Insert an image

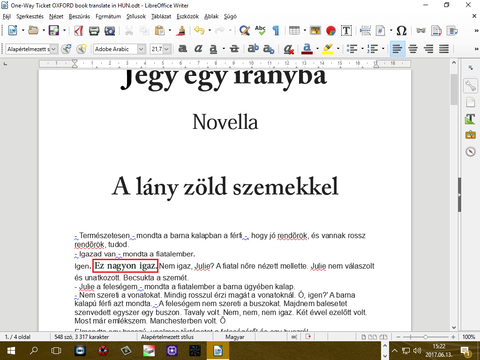click(315, 31)
